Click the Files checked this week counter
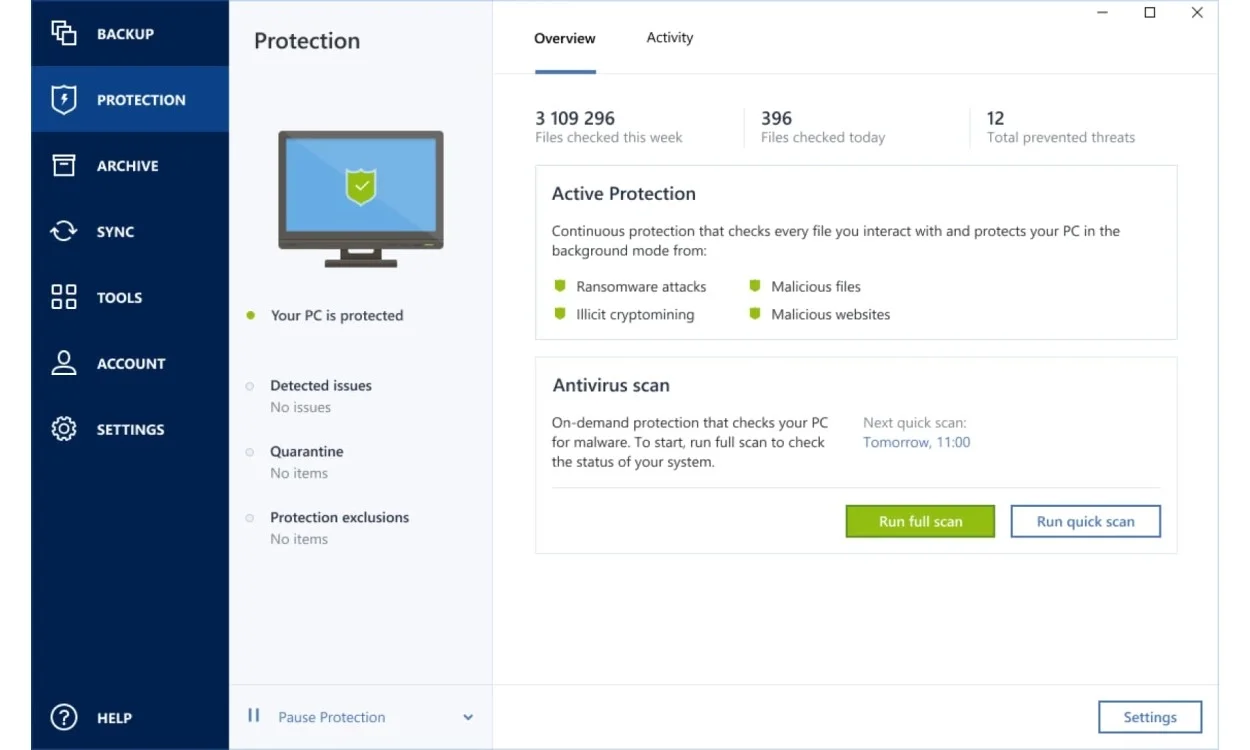1250x750 pixels. pos(607,127)
